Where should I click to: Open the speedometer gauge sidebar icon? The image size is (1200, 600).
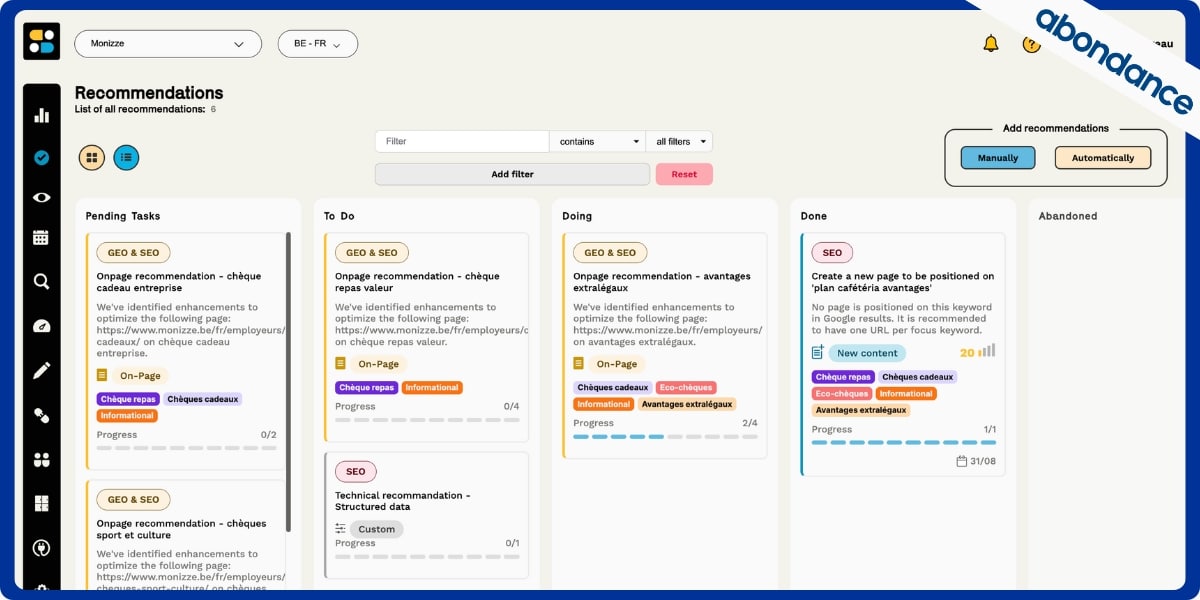tap(41, 326)
